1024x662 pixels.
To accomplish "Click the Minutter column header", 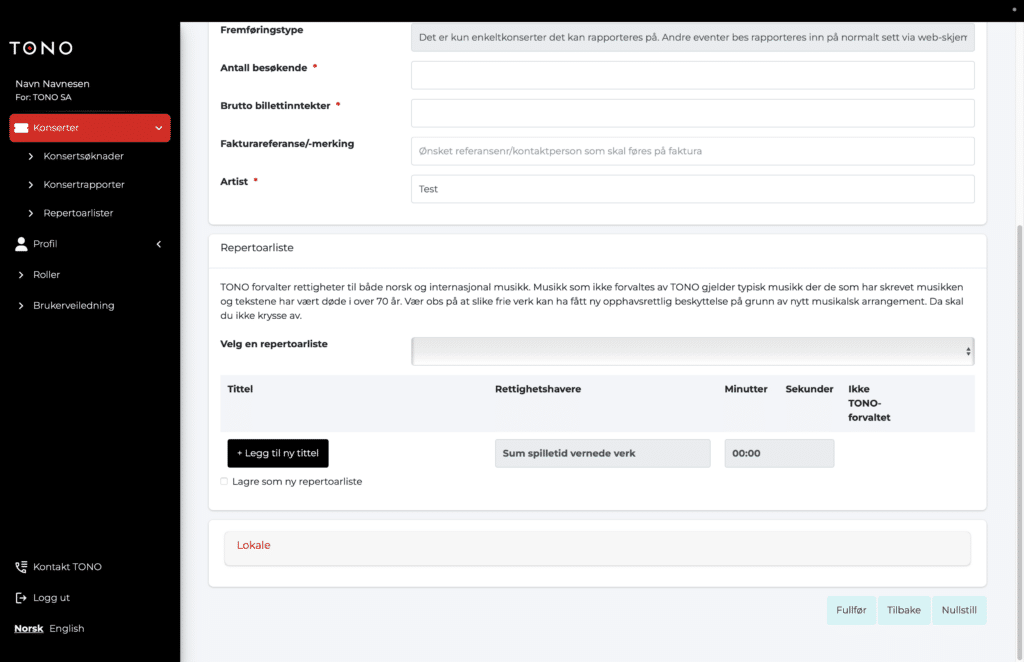I will [746, 389].
